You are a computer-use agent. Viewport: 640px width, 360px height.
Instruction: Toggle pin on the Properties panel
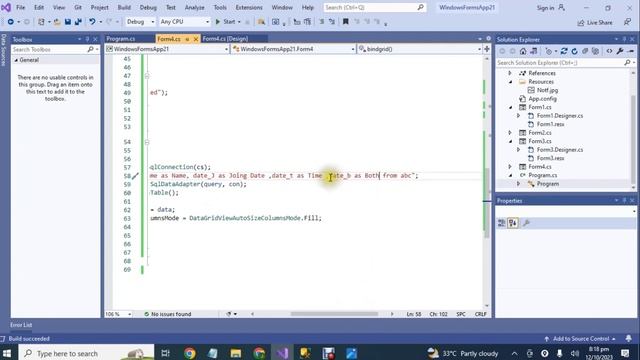[x=624, y=200]
